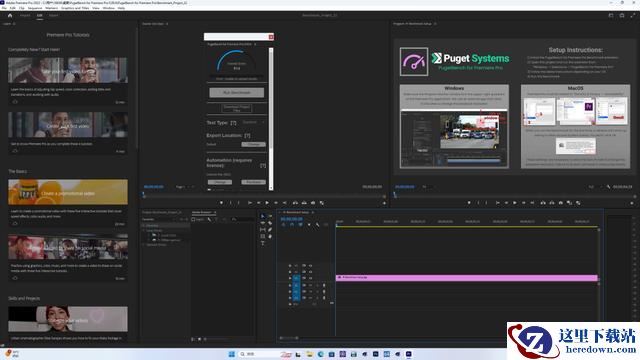Click the Export Location help [?] link
Image resolution: width=640 pixels, height=360 pixels.
pos(247,135)
